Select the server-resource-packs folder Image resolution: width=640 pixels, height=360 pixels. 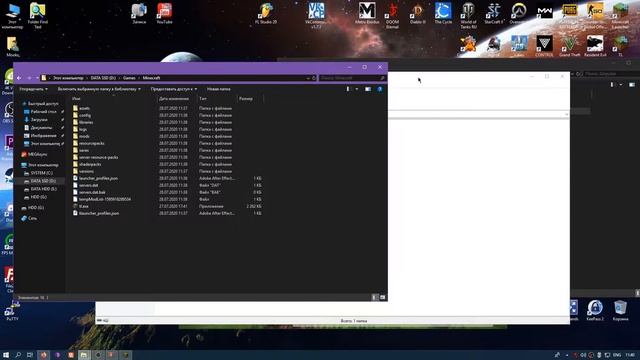(x=98, y=157)
